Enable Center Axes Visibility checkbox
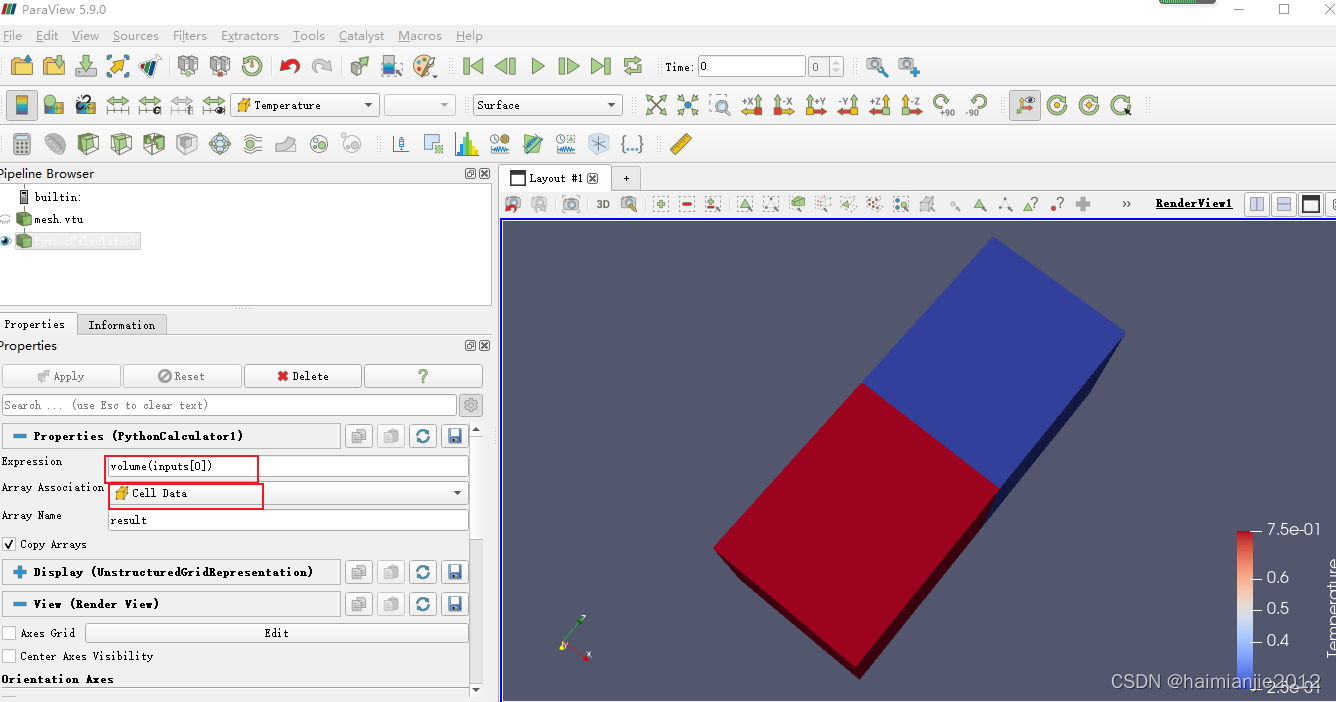The height and width of the screenshot is (702, 1336). tap(9, 656)
